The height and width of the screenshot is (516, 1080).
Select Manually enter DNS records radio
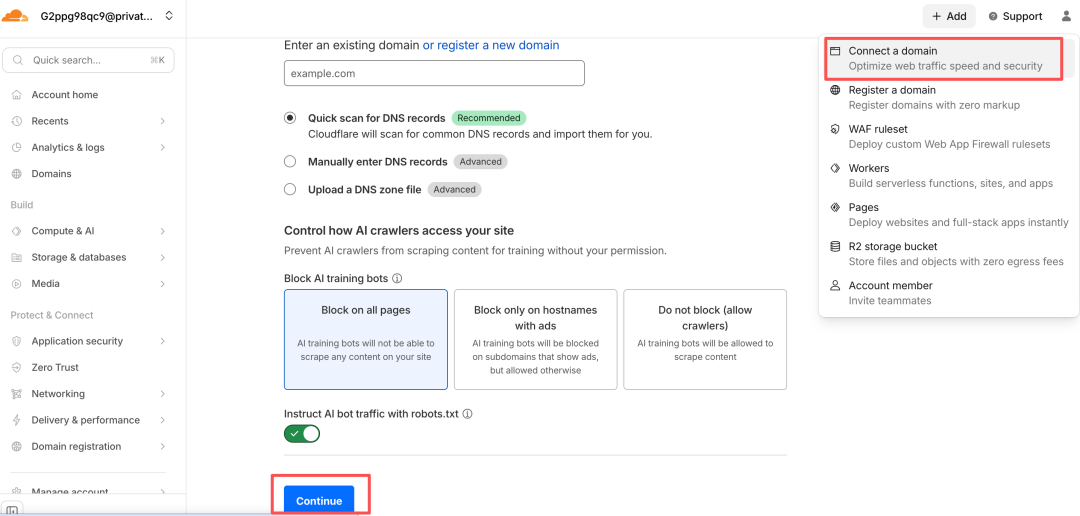(x=290, y=162)
